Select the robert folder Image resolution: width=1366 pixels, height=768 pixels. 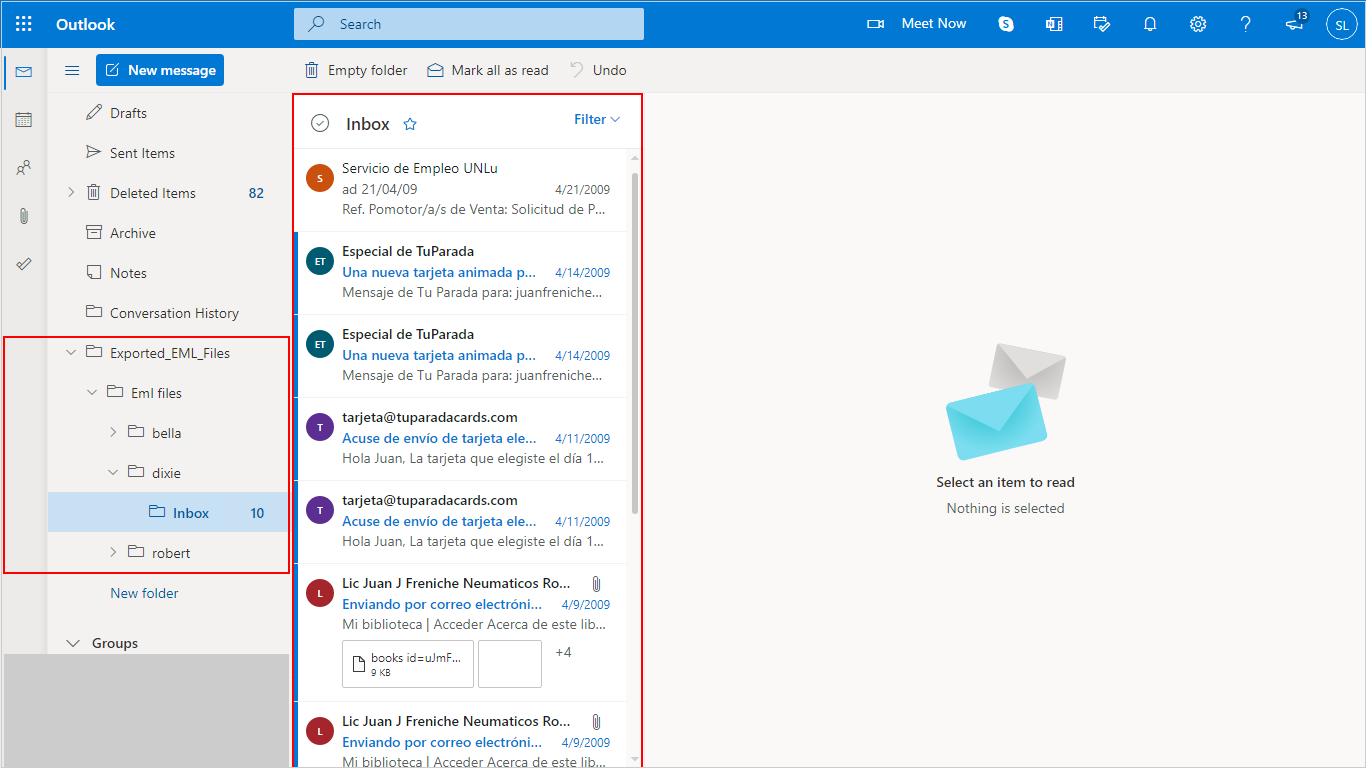pyautogui.click(x=169, y=553)
